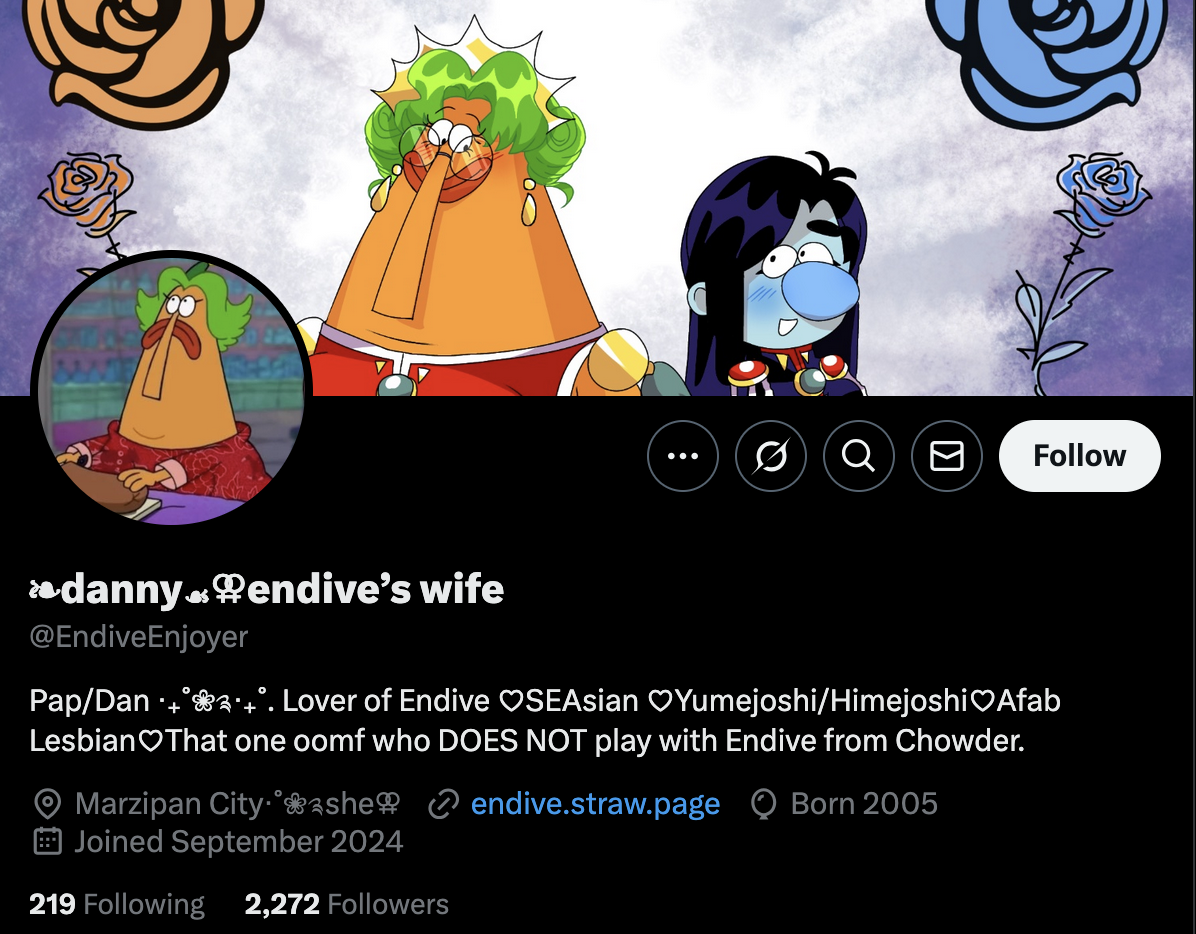
Task: Click the balloon birthday icon
Action: point(764,804)
